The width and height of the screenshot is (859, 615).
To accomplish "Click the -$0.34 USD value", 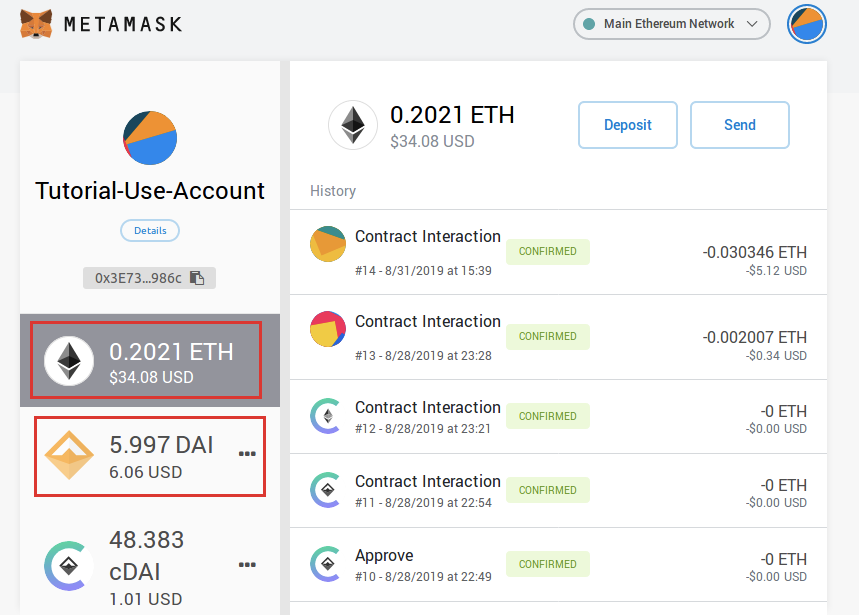I will pyautogui.click(x=776, y=355).
